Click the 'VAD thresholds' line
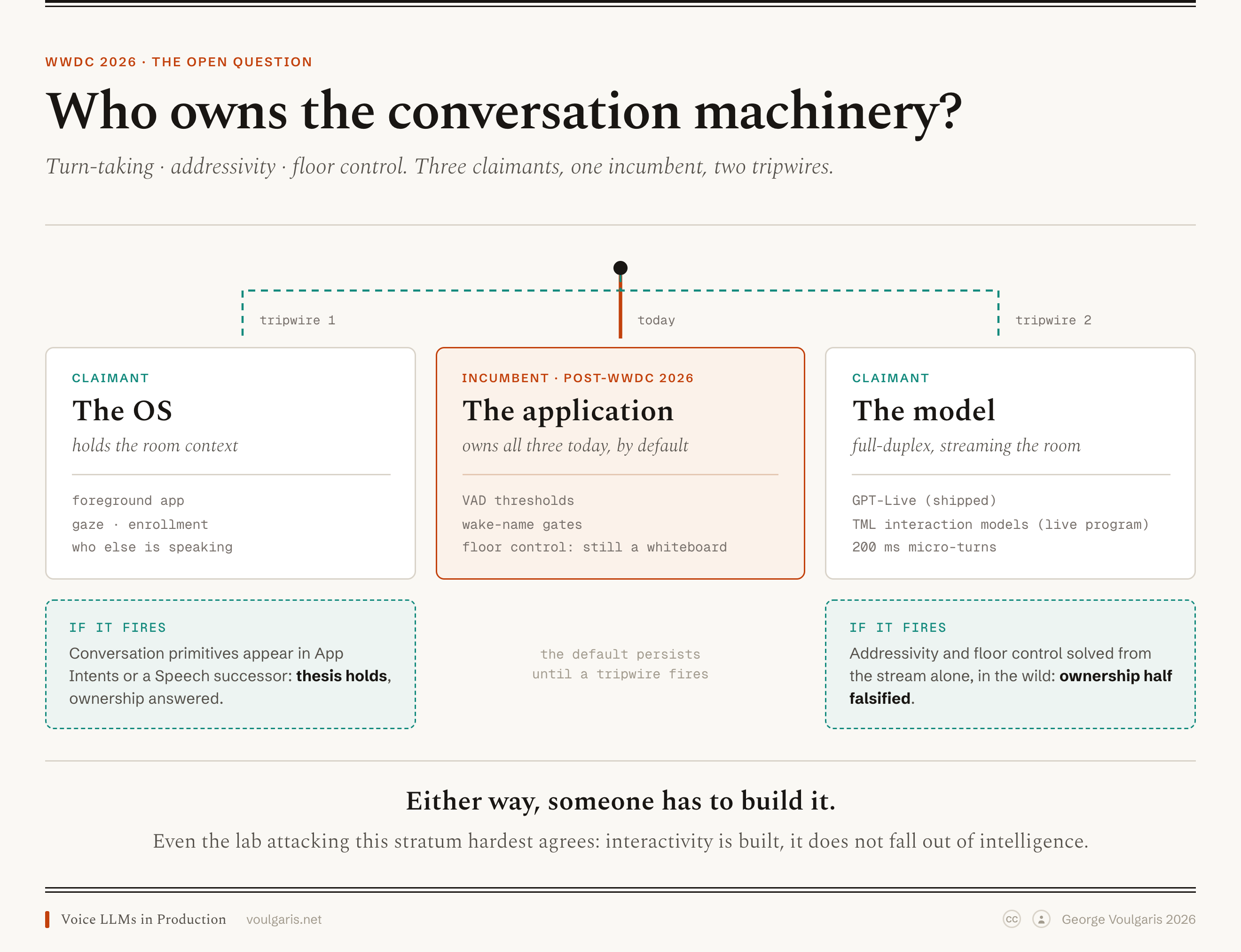Screen dimensions: 1241x952 point(518,500)
